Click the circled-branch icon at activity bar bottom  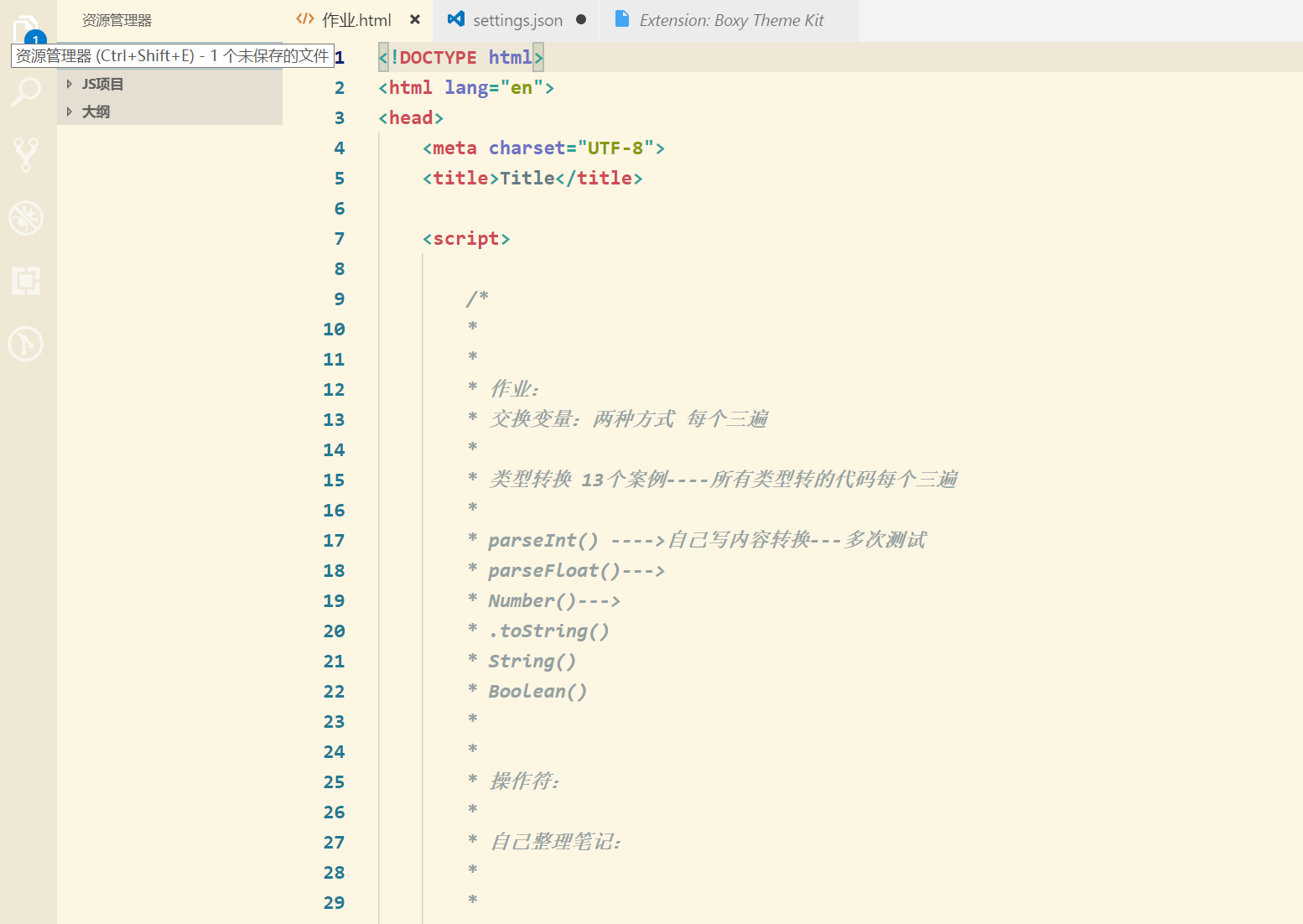coord(25,344)
